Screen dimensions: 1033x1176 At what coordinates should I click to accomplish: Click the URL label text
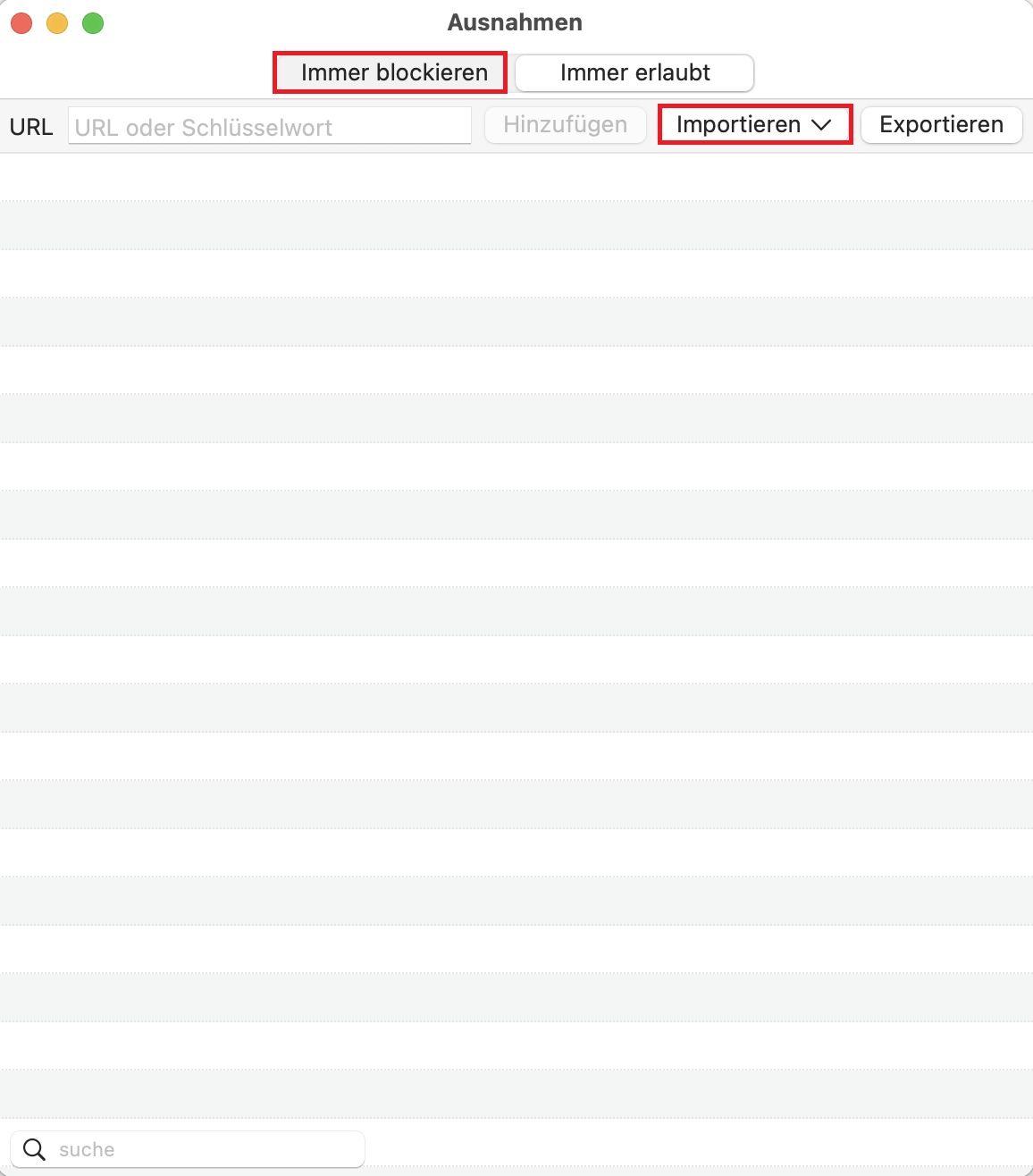[x=31, y=127]
